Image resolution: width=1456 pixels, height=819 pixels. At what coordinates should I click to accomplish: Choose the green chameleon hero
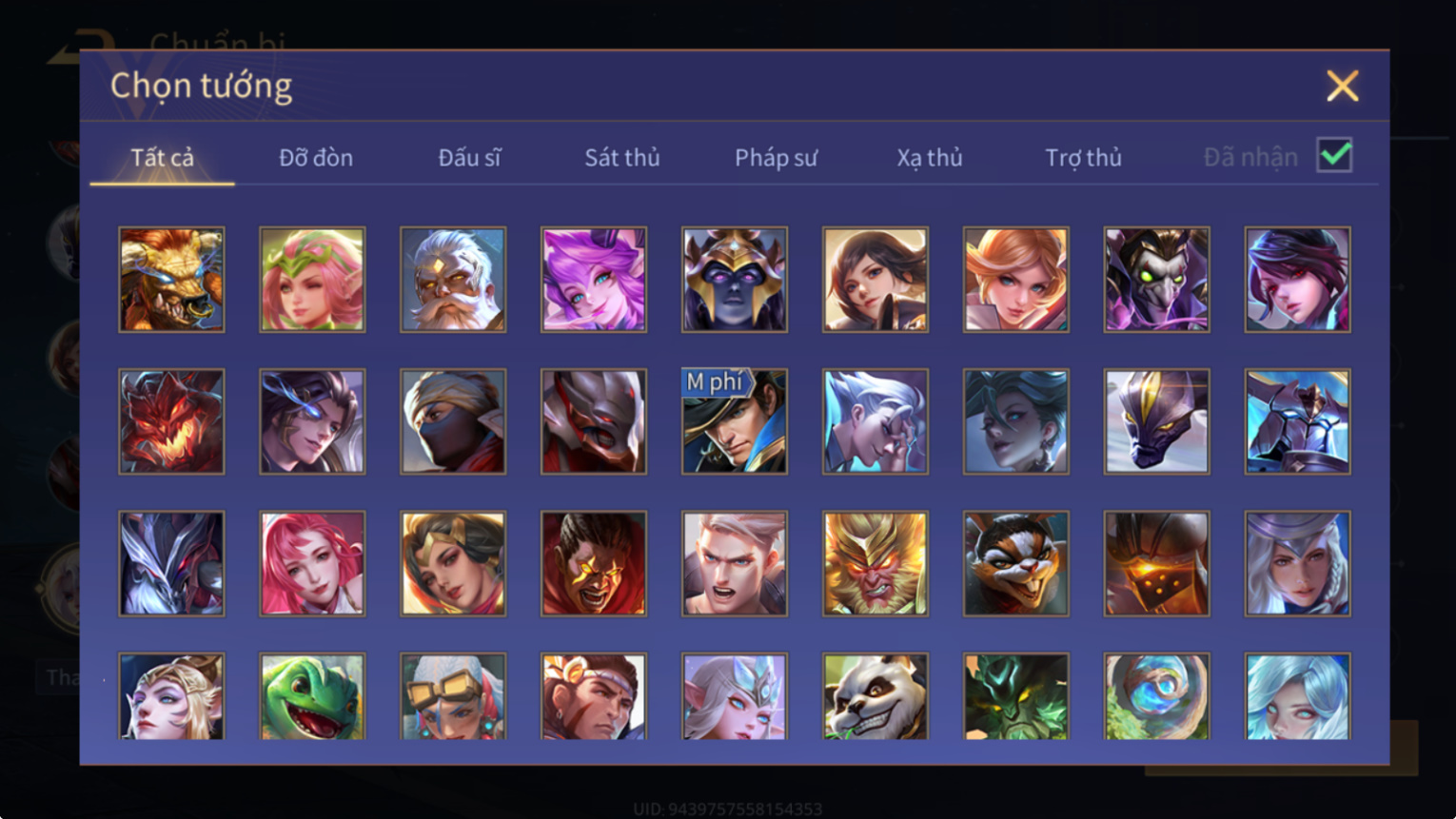click(312, 696)
